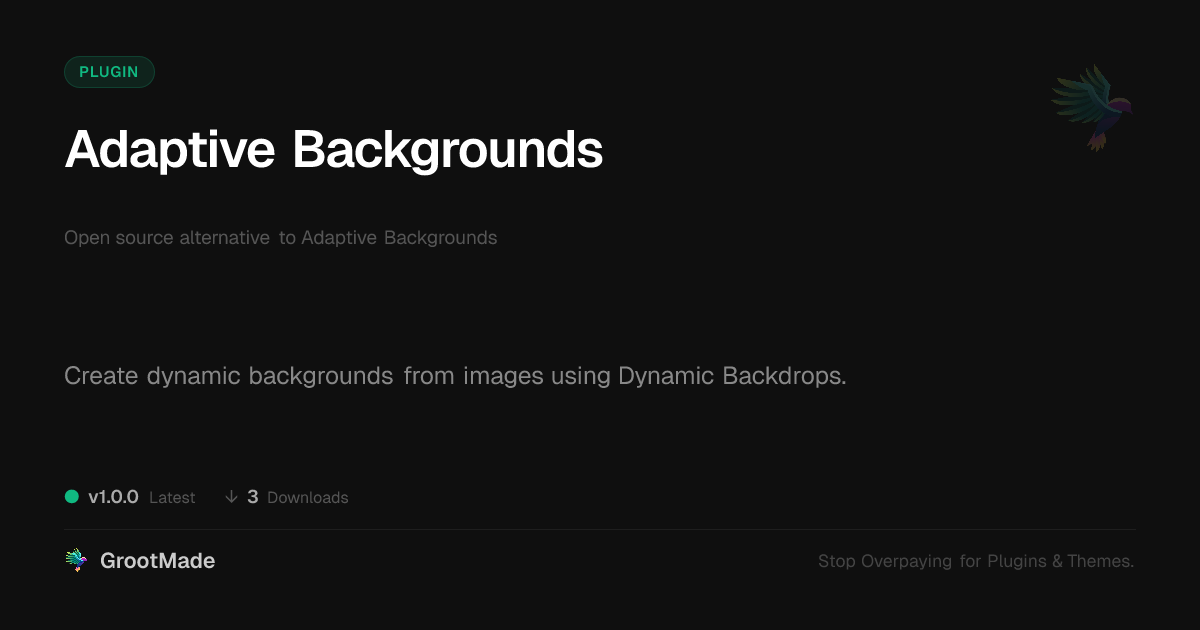The image size is (1200, 630).
Task: Click the horizontal divider above the footer
Action: tap(600, 529)
